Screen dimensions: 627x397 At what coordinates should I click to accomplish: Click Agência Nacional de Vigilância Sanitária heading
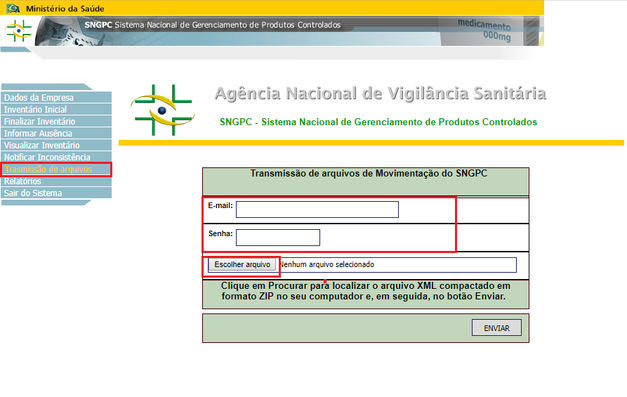click(380, 94)
